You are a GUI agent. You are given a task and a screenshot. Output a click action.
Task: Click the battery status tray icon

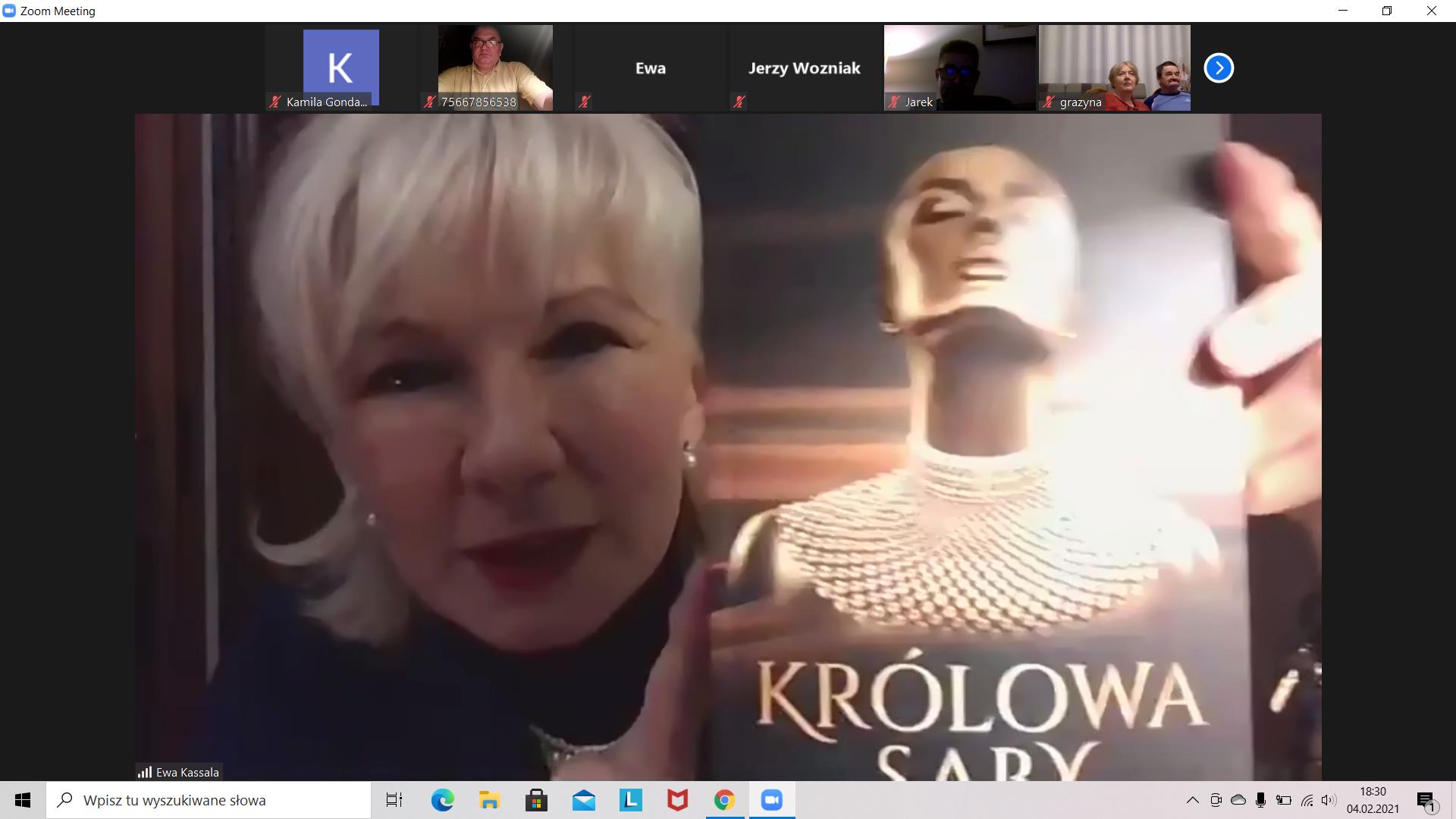[1284, 800]
